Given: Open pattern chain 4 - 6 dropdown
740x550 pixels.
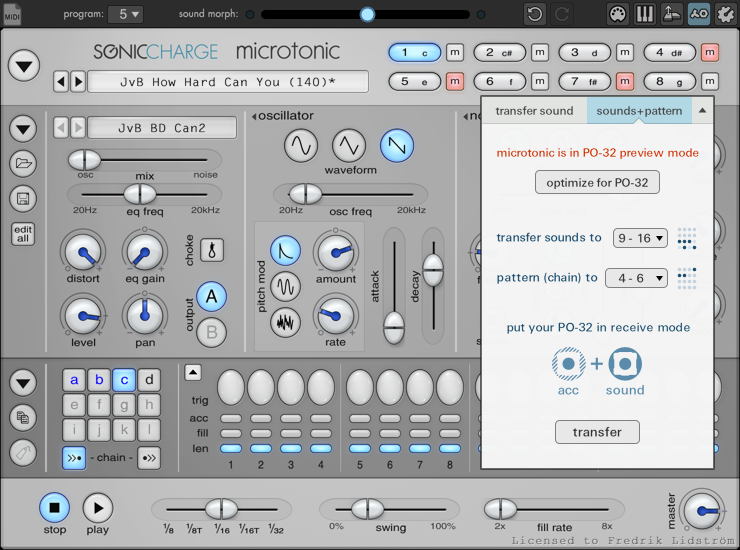Looking at the screenshot, I should [x=636, y=278].
